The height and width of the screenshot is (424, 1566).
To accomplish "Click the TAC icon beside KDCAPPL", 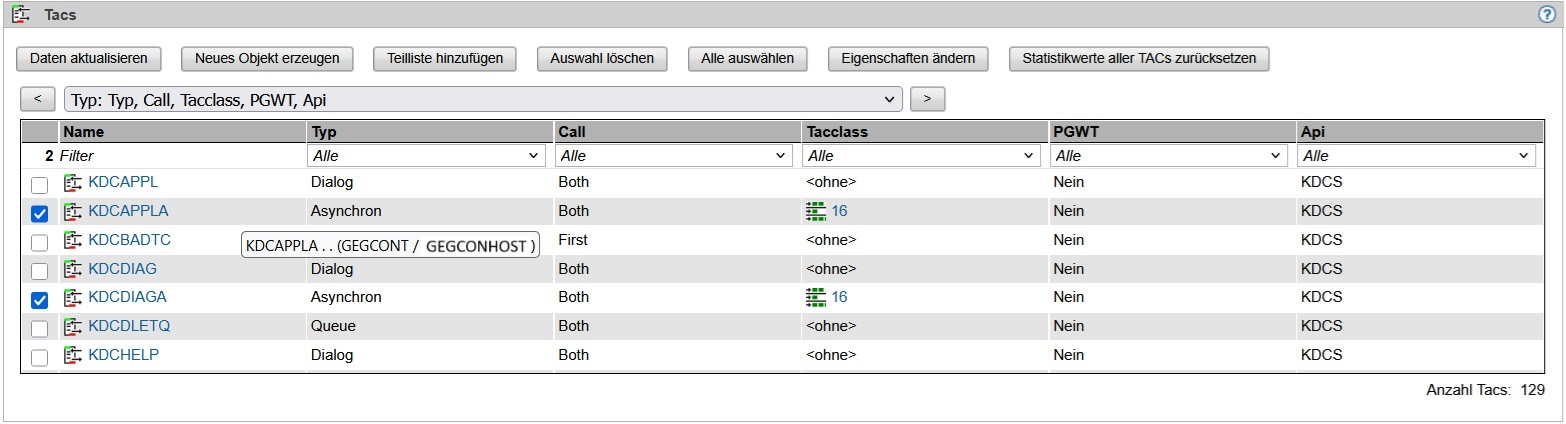I will [72, 183].
